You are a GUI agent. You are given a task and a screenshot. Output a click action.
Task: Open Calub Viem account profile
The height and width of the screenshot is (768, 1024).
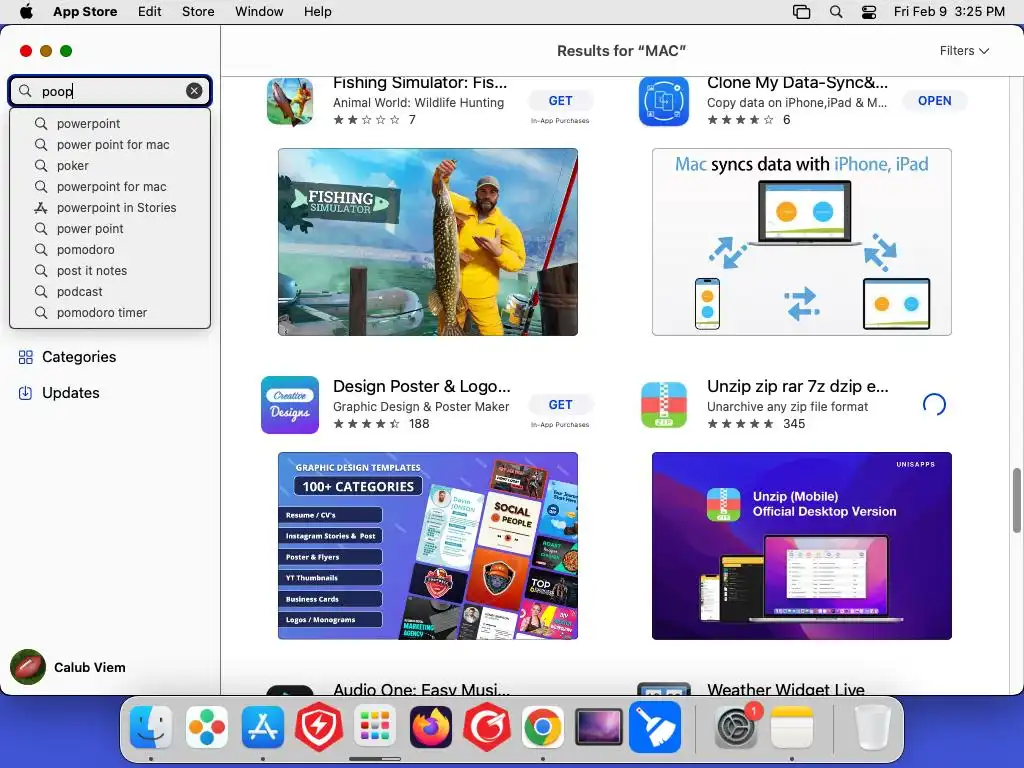pos(68,667)
